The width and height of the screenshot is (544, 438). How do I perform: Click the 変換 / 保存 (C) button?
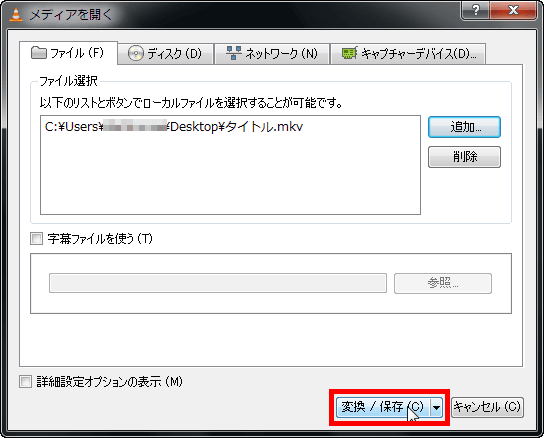tap(383, 407)
